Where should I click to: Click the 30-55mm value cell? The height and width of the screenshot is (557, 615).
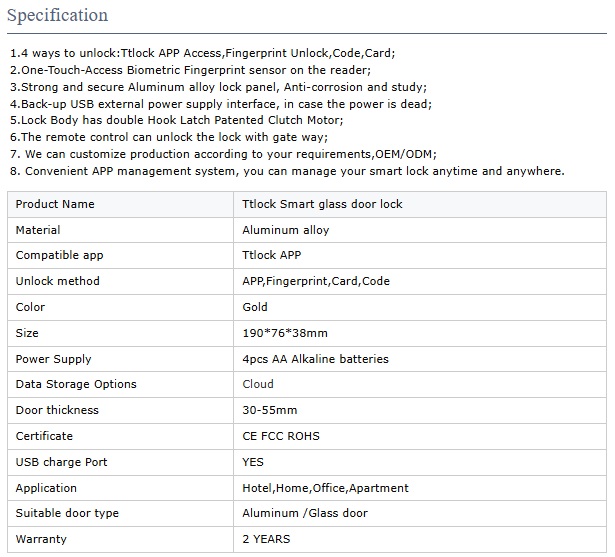420,410
